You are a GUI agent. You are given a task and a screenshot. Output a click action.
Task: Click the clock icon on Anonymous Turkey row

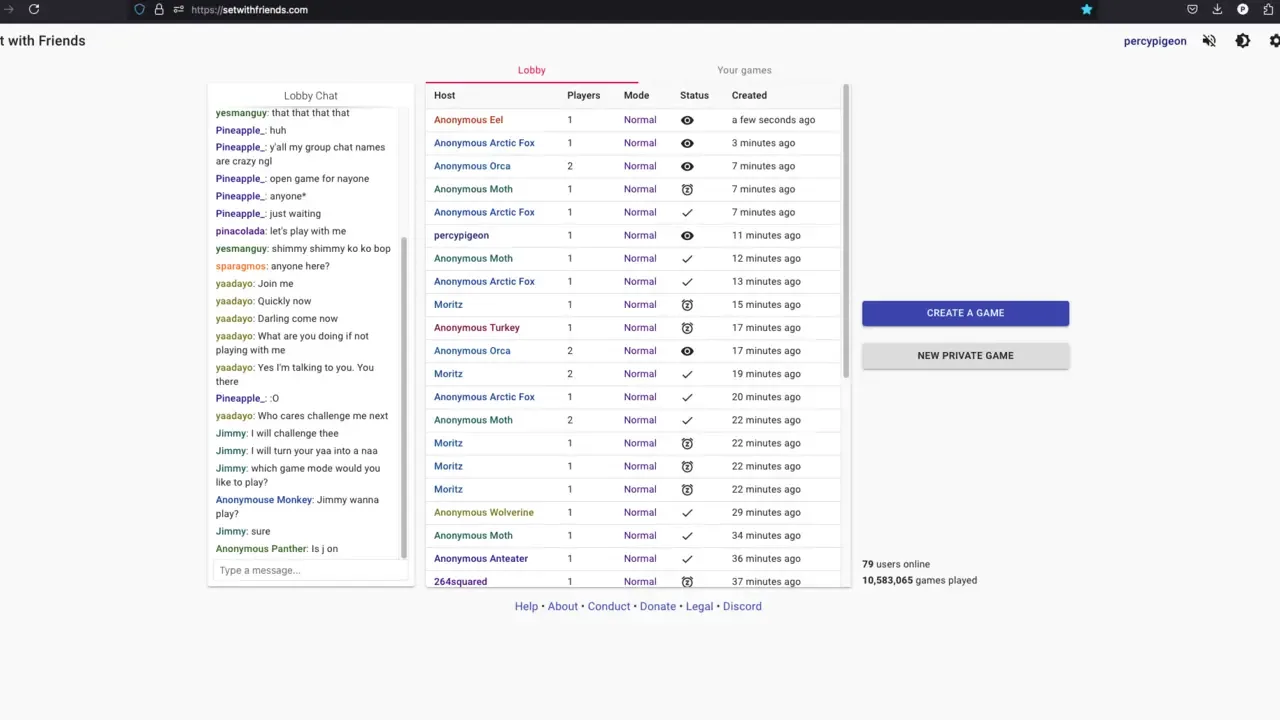687,328
